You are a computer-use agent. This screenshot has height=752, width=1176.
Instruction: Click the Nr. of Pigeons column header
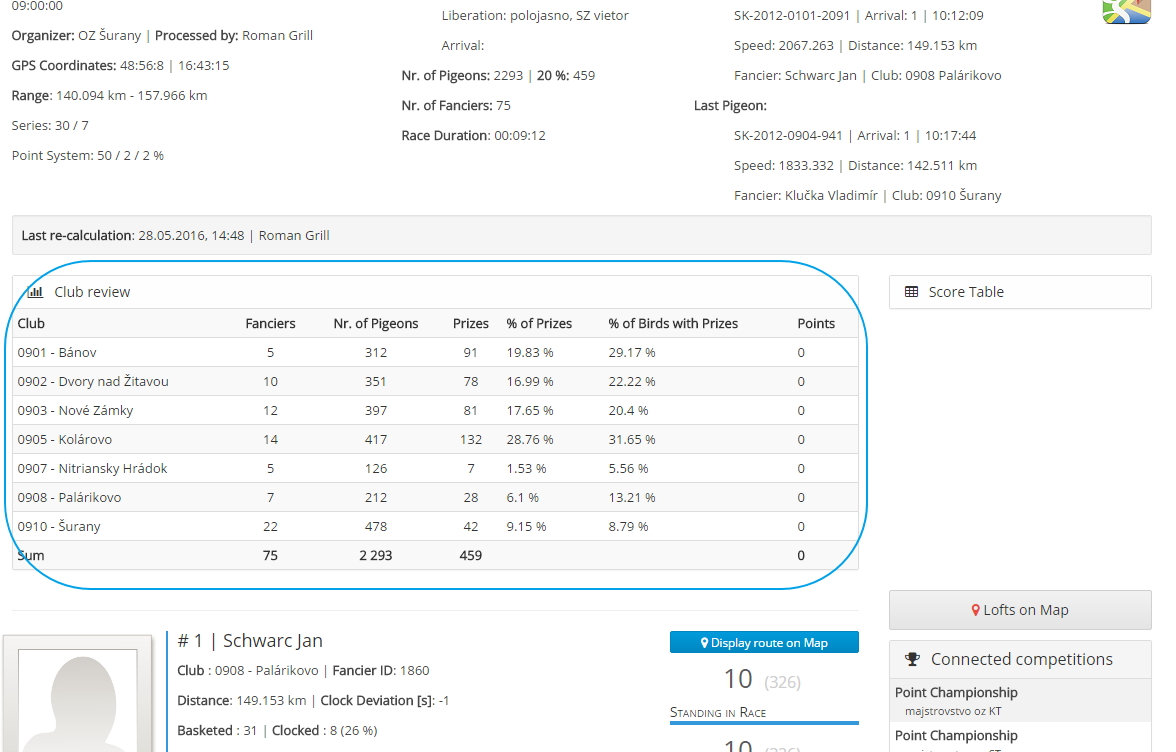[x=376, y=323]
